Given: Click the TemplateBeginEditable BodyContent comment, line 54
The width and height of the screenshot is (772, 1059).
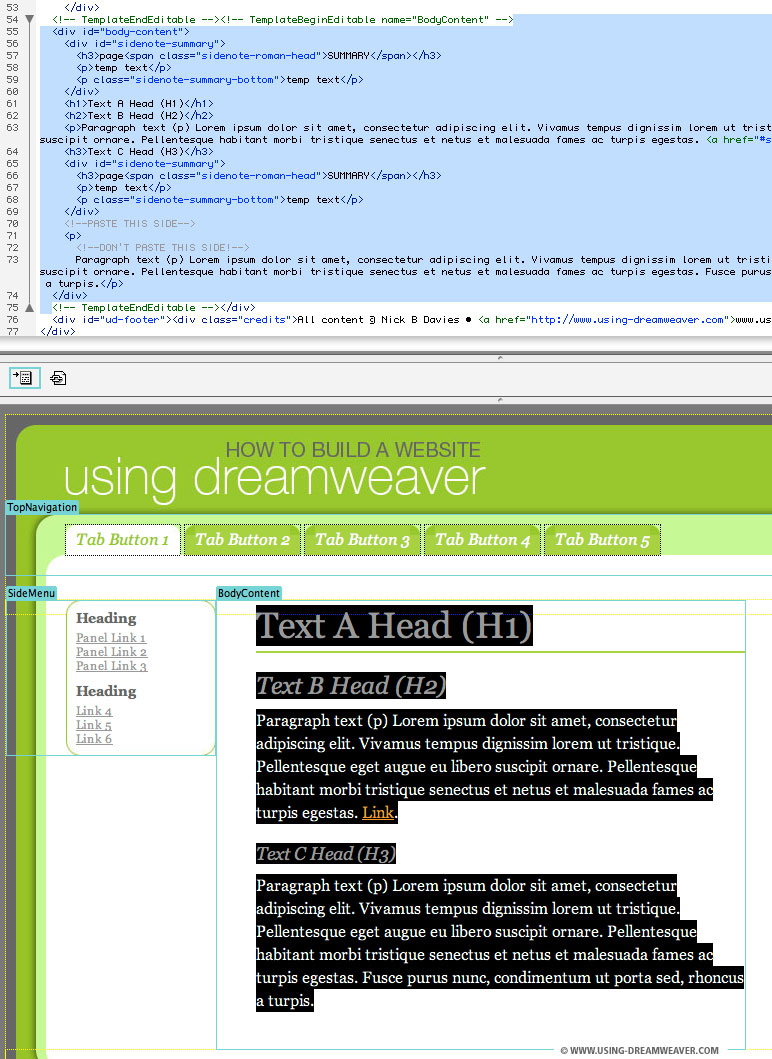Looking at the screenshot, I should tap(367, 20).
